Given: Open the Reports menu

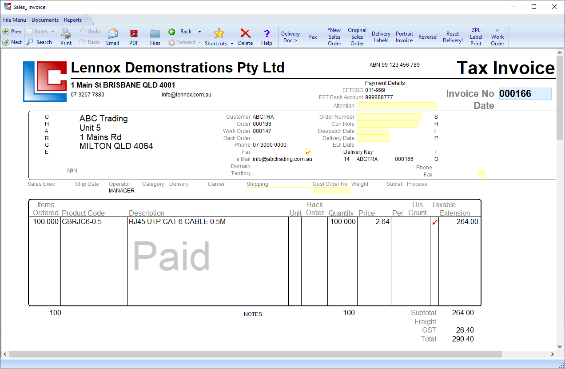Looking at the screenshot, I should (x=73, y=20).
